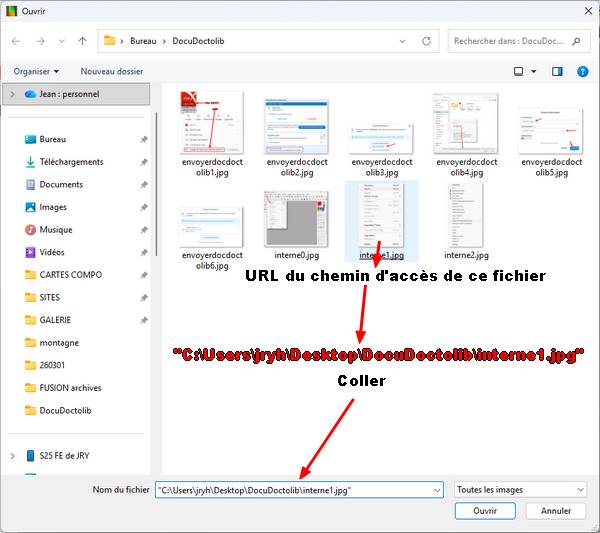
Task: Open FUSION archives folder in sidebar
Action: pos(70,388)
